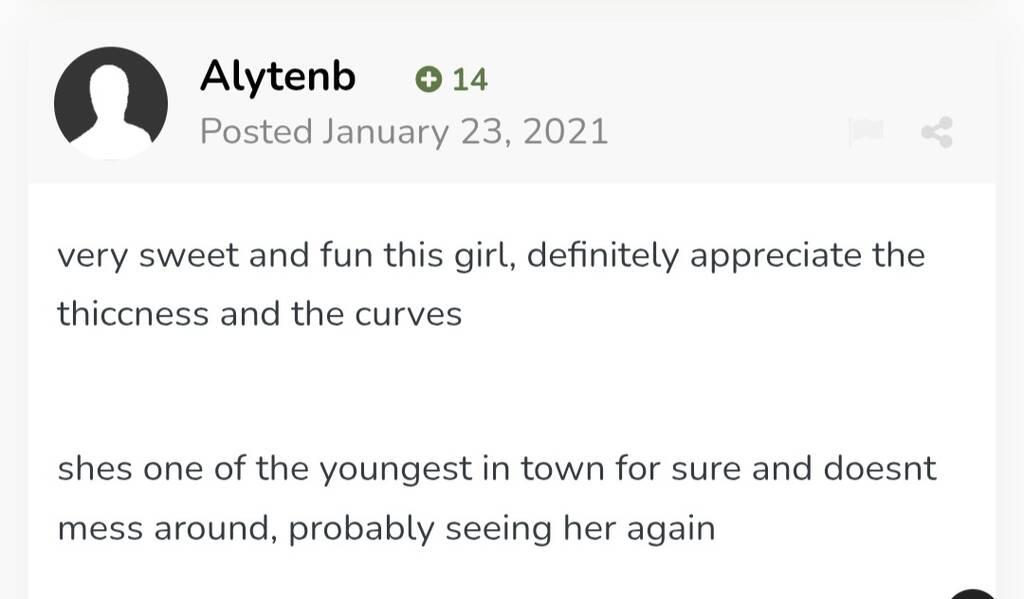Click the first paragraph of the post
1024x599 pixels.
(x=490, y=284)
